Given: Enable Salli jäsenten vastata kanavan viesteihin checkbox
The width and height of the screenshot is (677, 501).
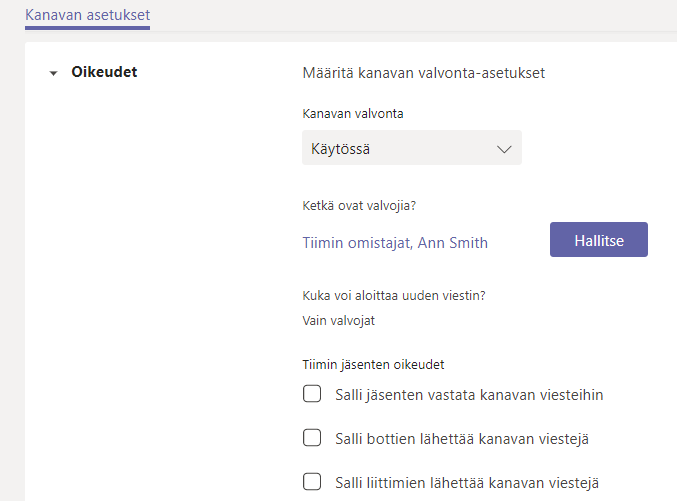Looking at the screenshot, I should (312, 394).
